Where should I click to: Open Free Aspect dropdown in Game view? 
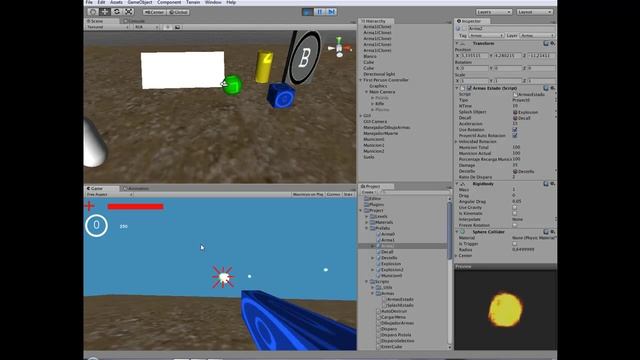pos(109,195)
